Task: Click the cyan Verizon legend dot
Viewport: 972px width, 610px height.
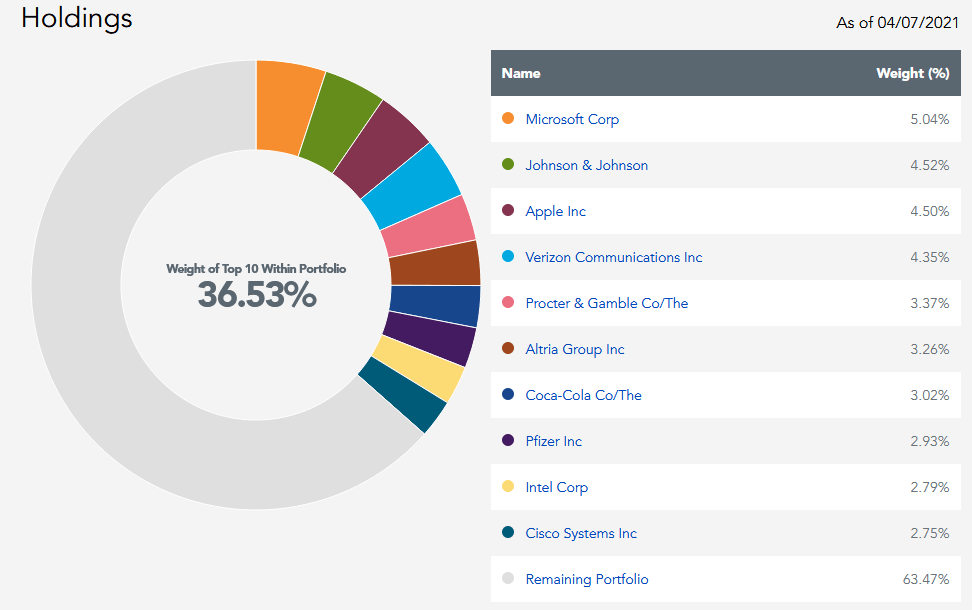Action: (x=508, y=256)
